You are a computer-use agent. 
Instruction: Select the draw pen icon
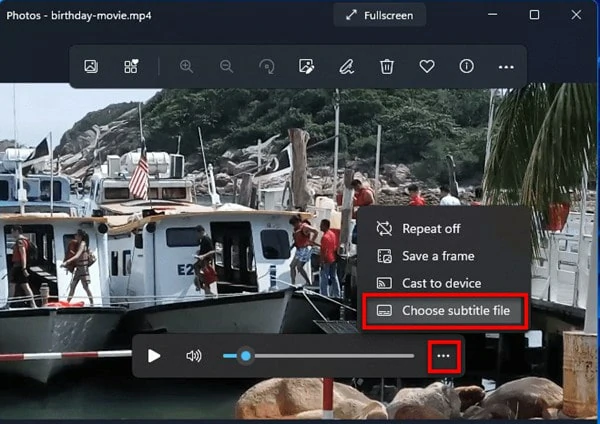click(347, 67)
